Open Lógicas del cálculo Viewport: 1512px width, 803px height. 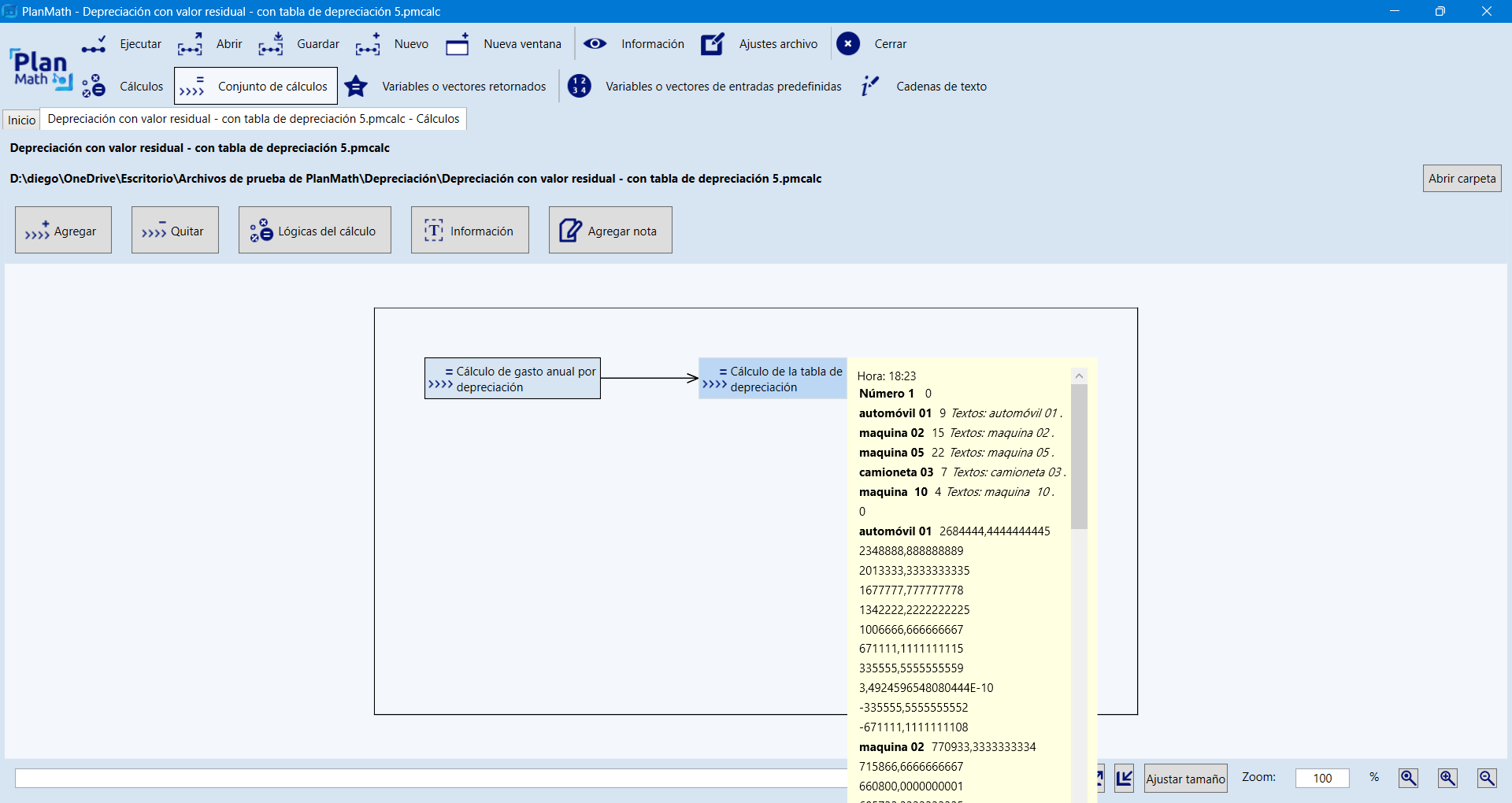pyautogui.click(x=314, y=231)
